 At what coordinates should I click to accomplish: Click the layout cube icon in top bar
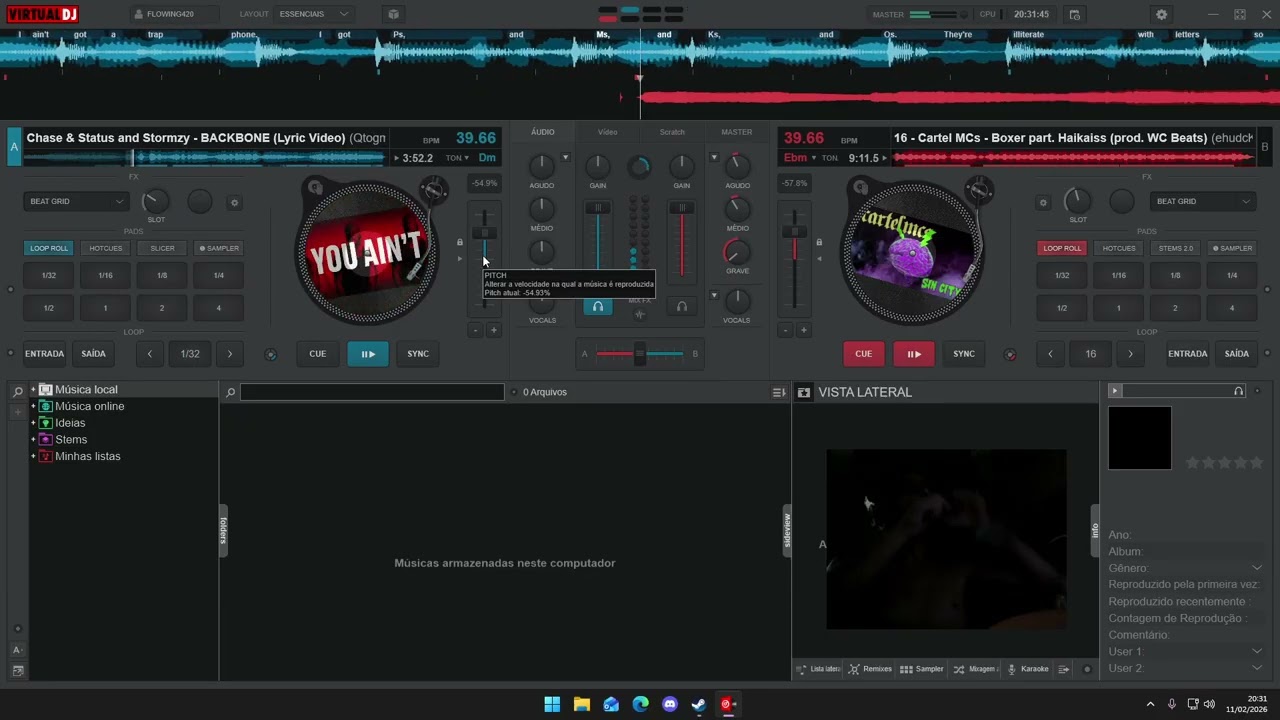point(393,15)
